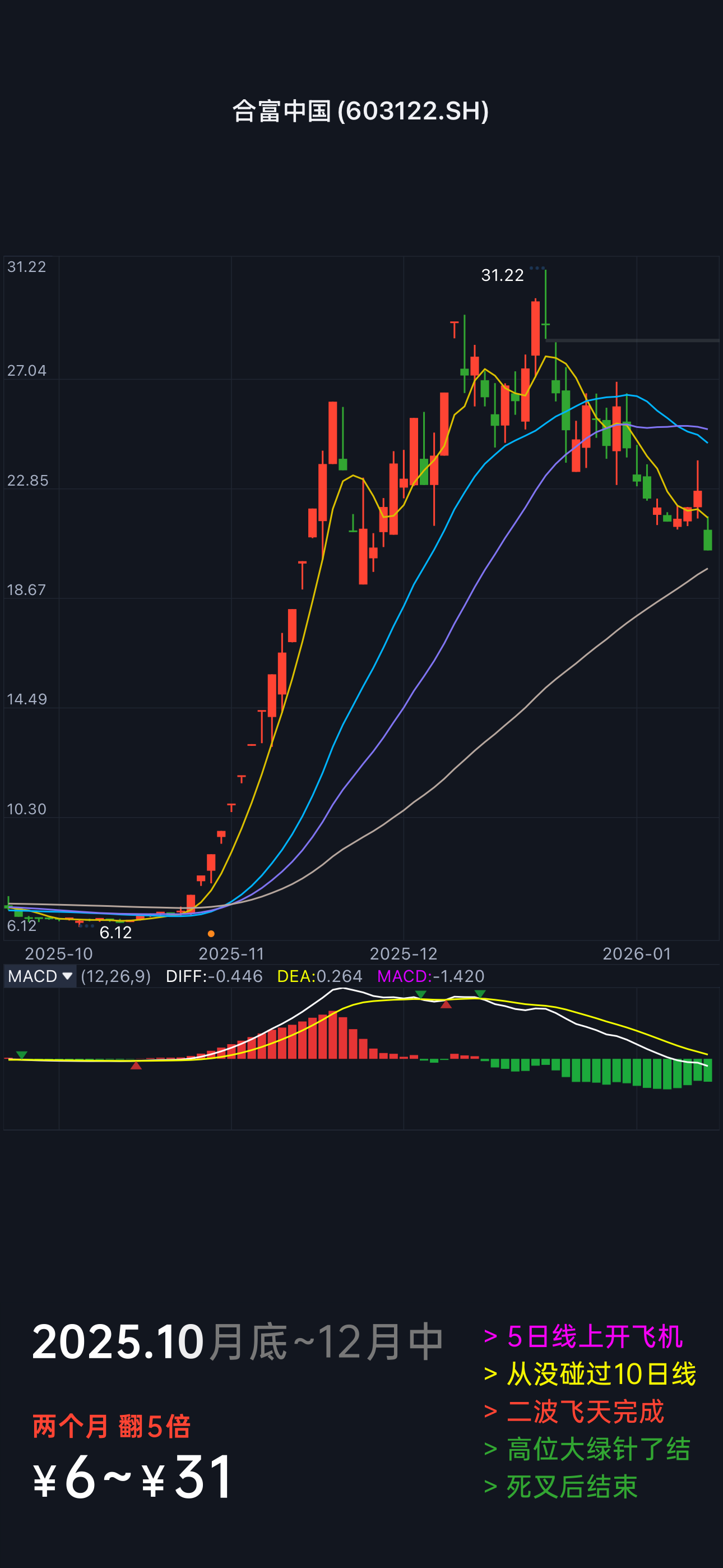723x1568 pixels.
Task: Click the magenta MACD:-1.420 value label
Action: coord(430,976)
